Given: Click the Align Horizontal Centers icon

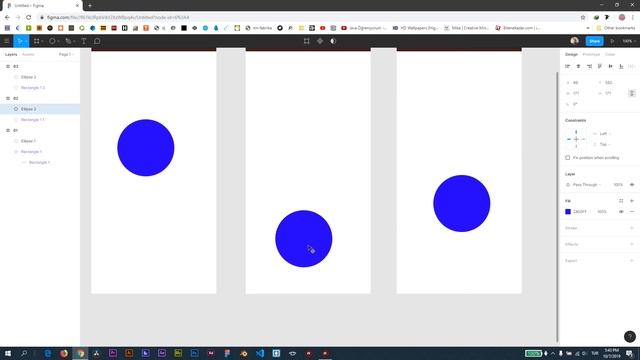Looking at the screenshot, I should (x=578, y=66).
